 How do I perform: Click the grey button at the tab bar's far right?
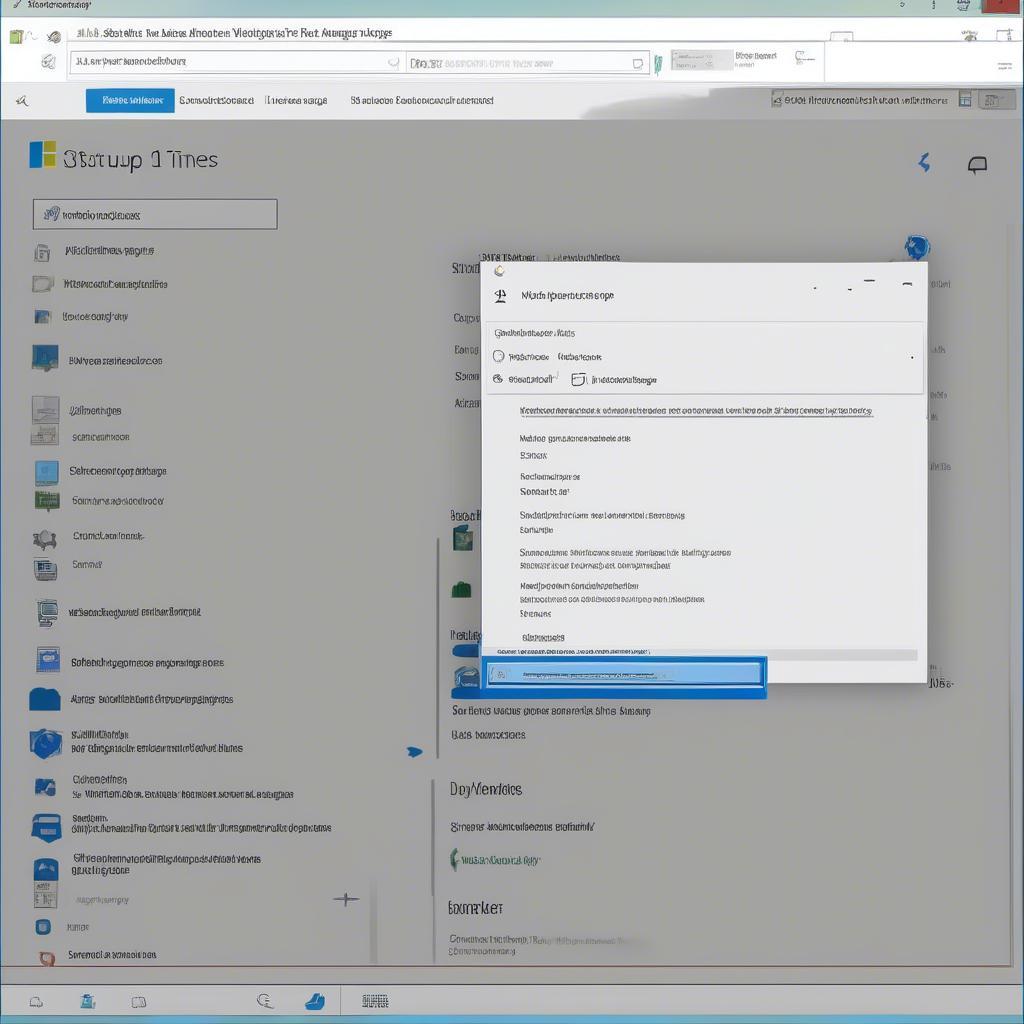tap(997, 100)
